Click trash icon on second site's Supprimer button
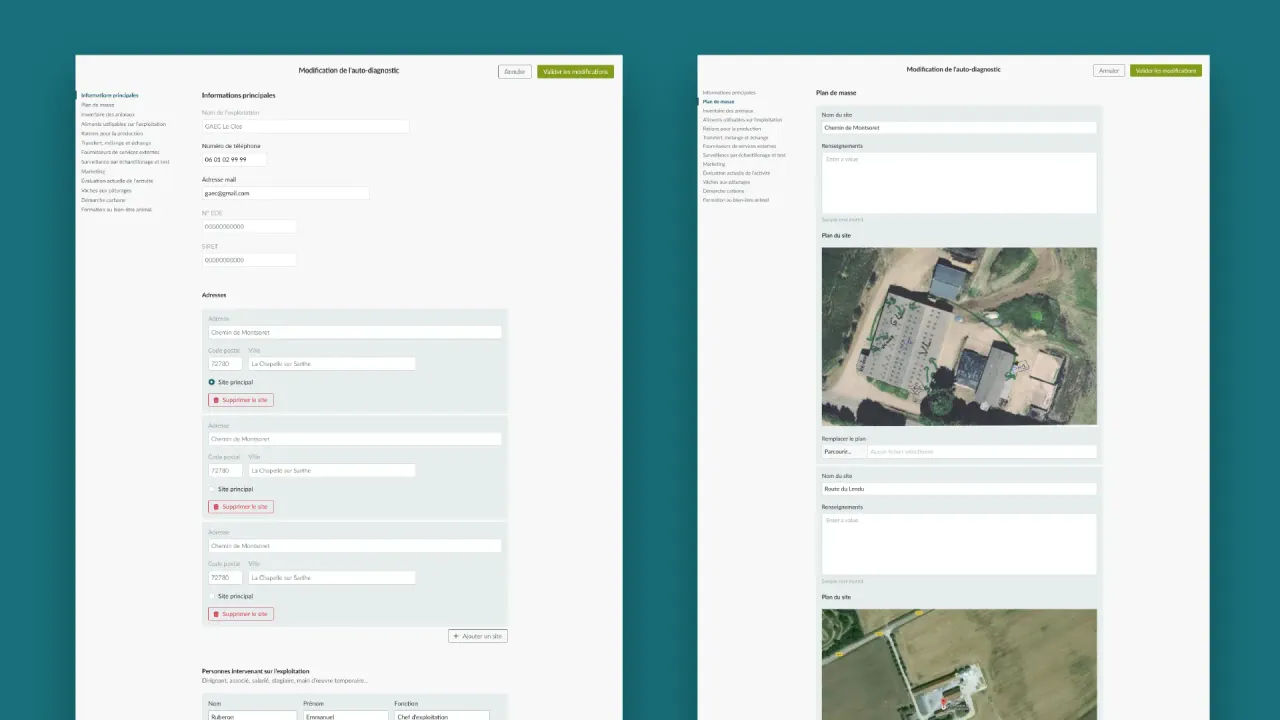This screenshot has height=720, width=1280. click(x=216, y=507)
